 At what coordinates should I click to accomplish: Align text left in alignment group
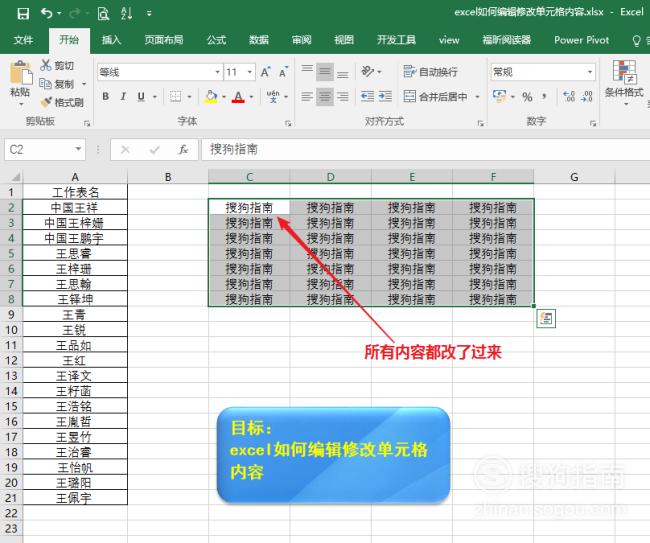(x=307, y=97)
